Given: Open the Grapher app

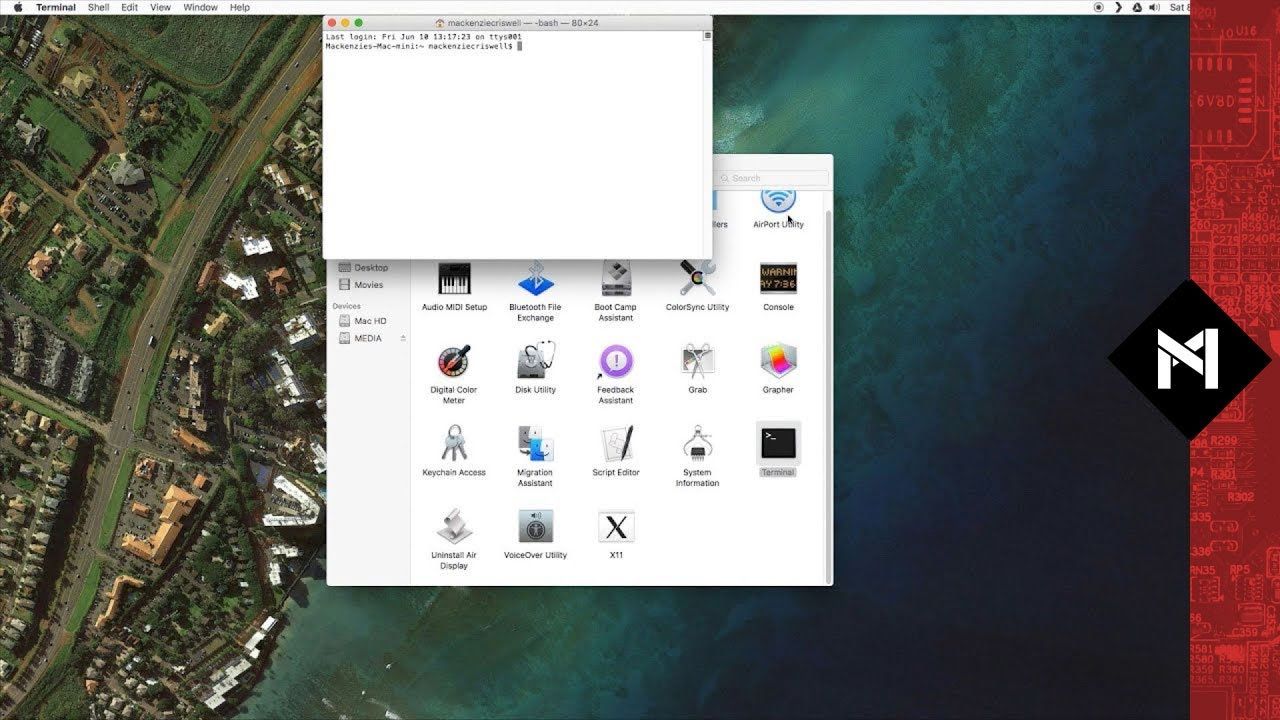Looking at the screenshot, I should [x=778, y=362].
